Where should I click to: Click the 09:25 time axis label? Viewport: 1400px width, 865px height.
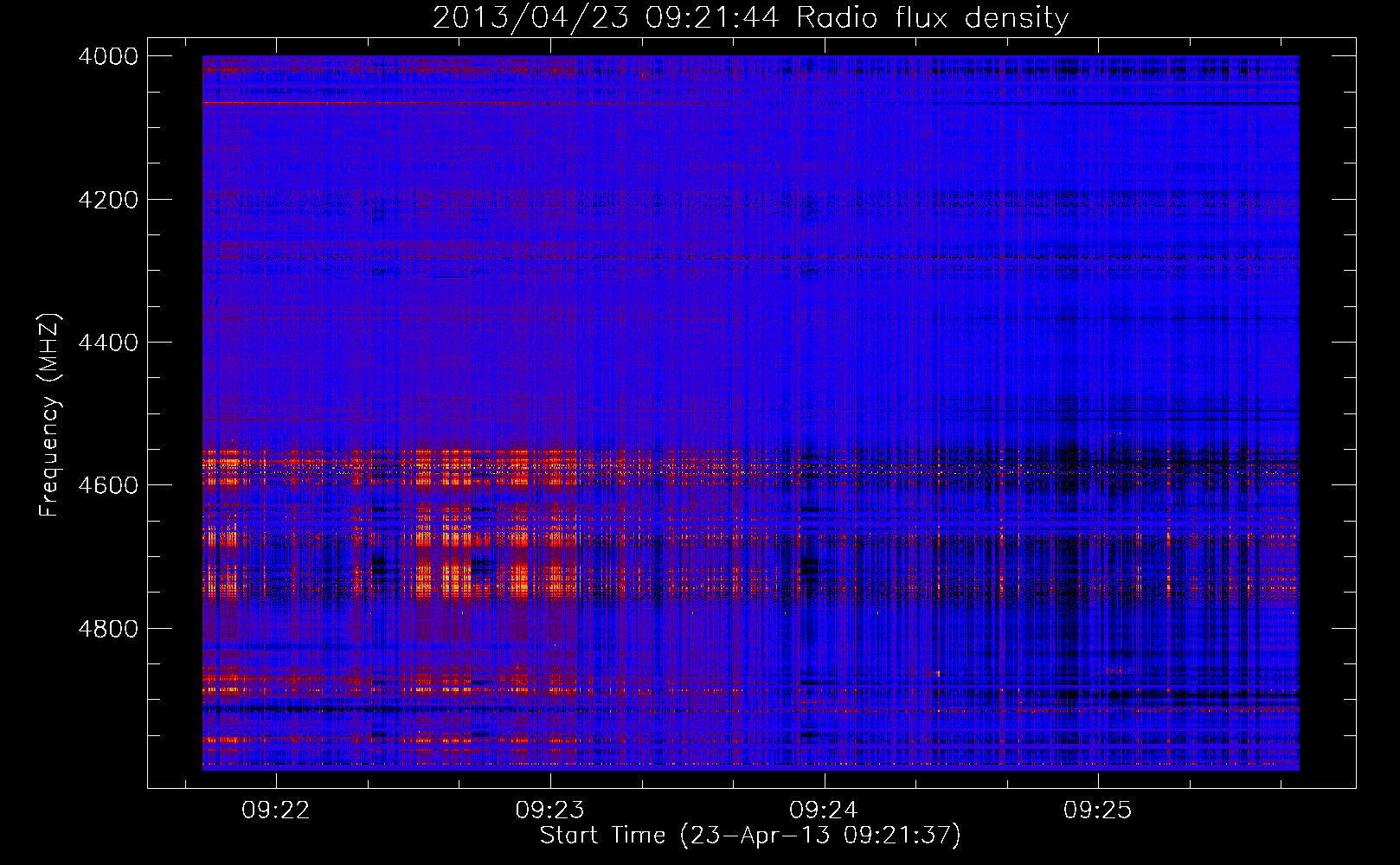[x=1098, y=810]
